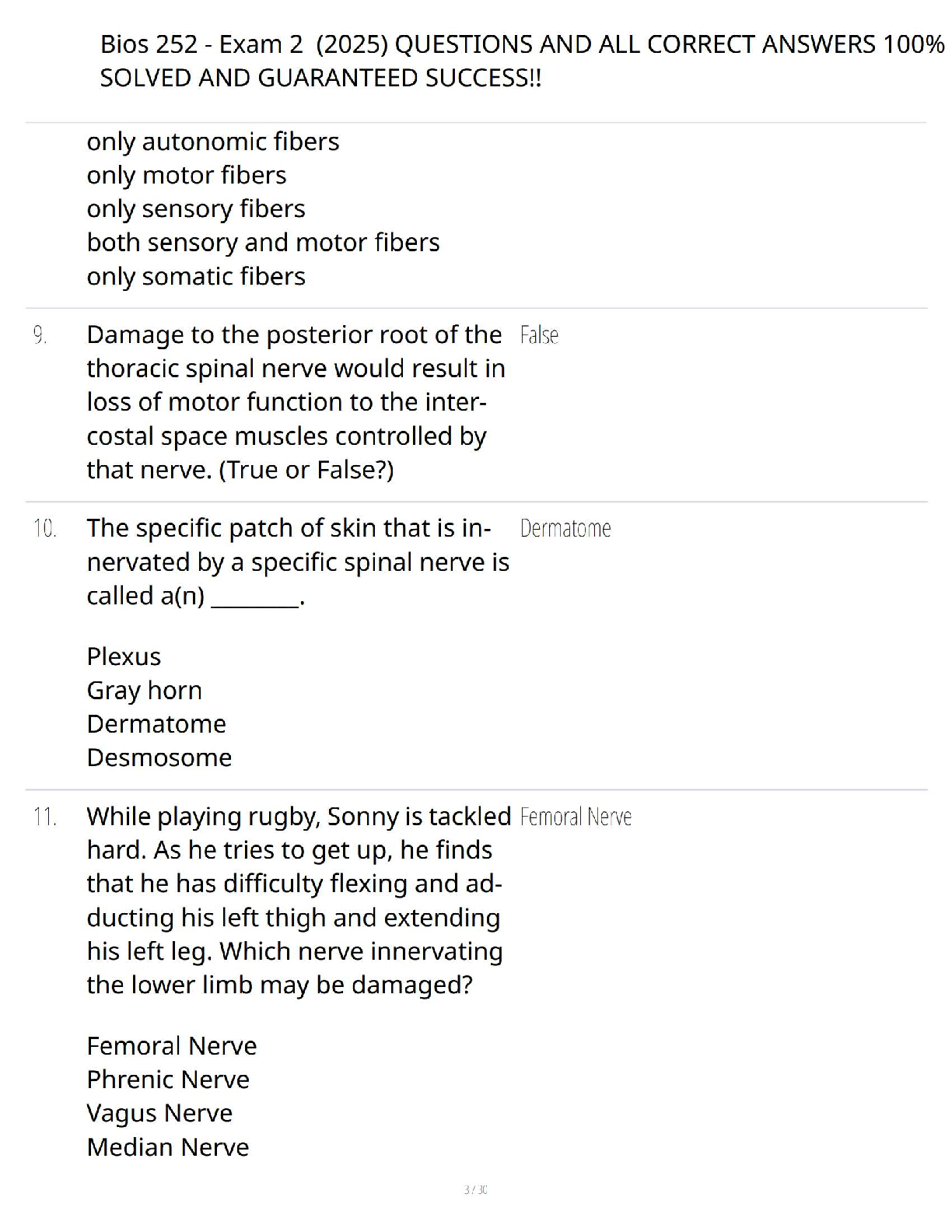Select the 'only autonomic fibers' option
This screenshot has width=952, height=1232.
pos(213,142)
